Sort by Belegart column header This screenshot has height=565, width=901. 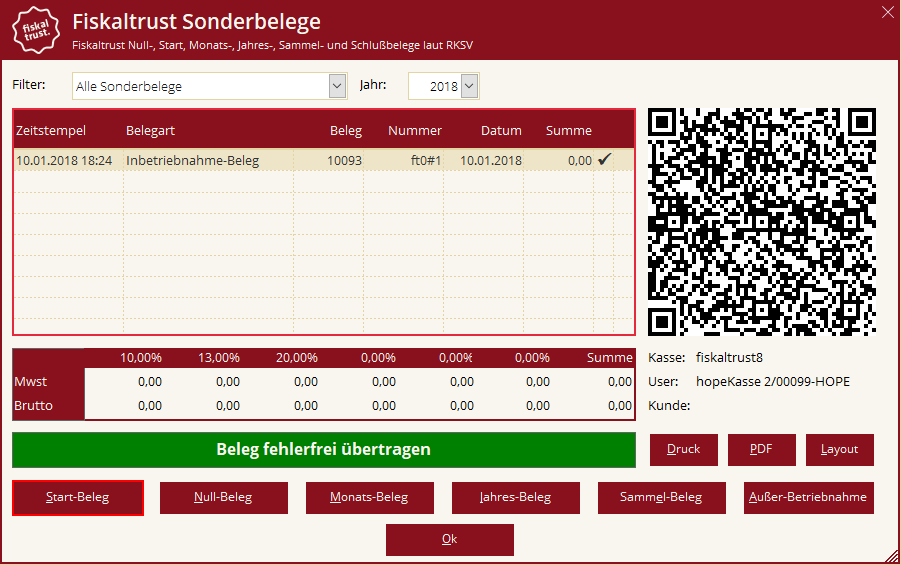[x=150, y=130]
